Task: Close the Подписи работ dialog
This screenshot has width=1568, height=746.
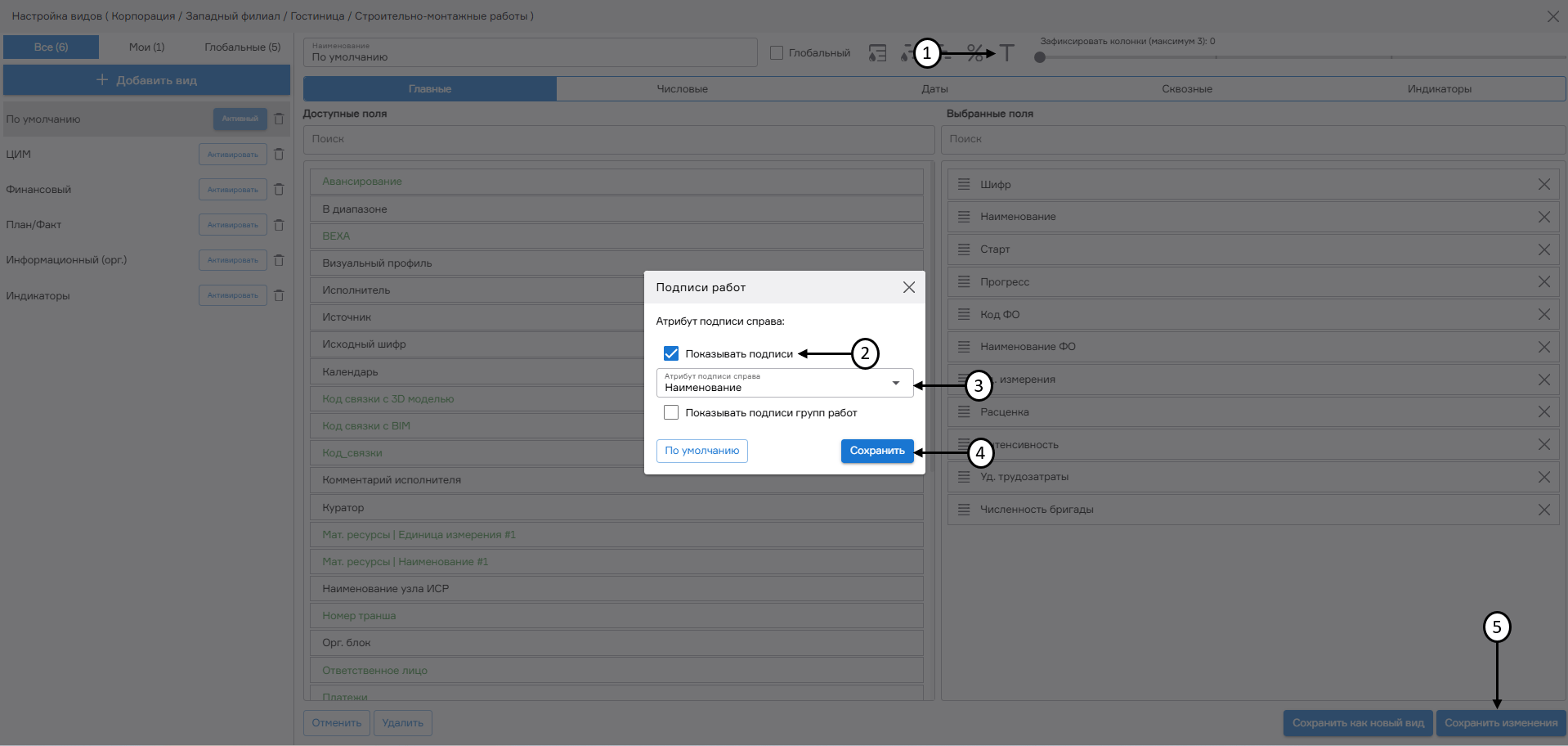Action: pos(908,287)
